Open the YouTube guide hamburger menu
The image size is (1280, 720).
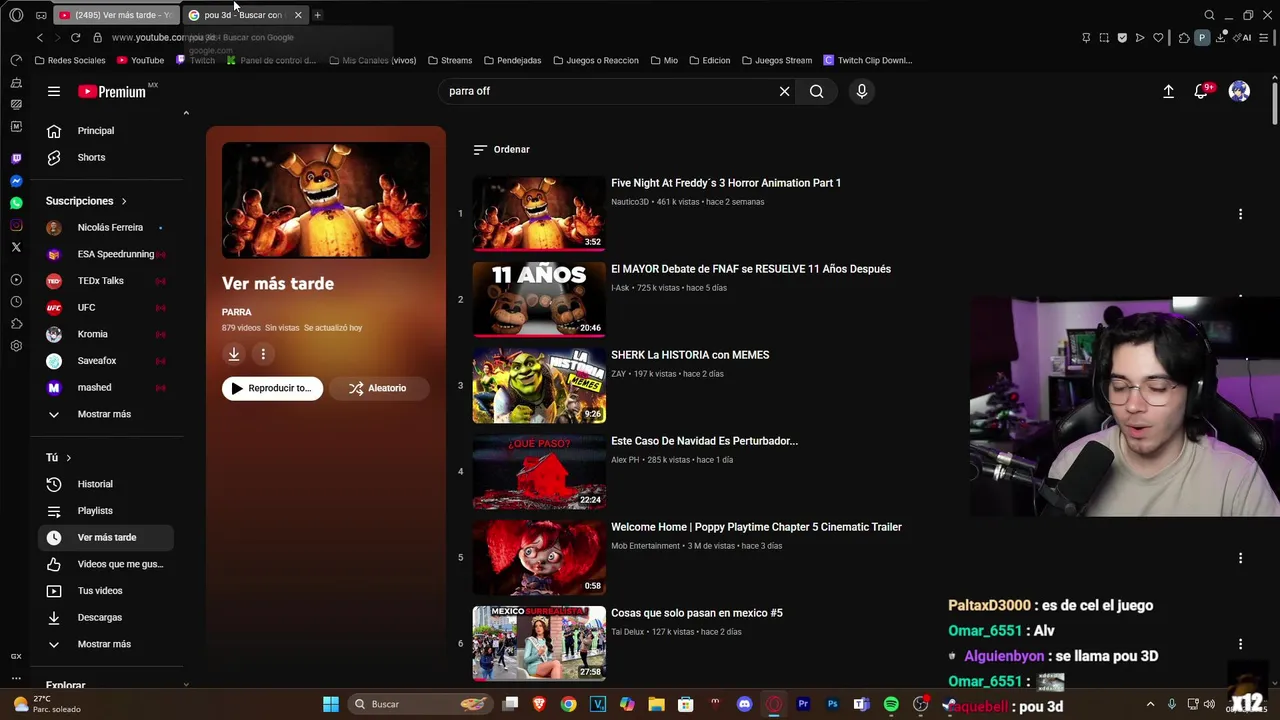(x=54, y=91)
